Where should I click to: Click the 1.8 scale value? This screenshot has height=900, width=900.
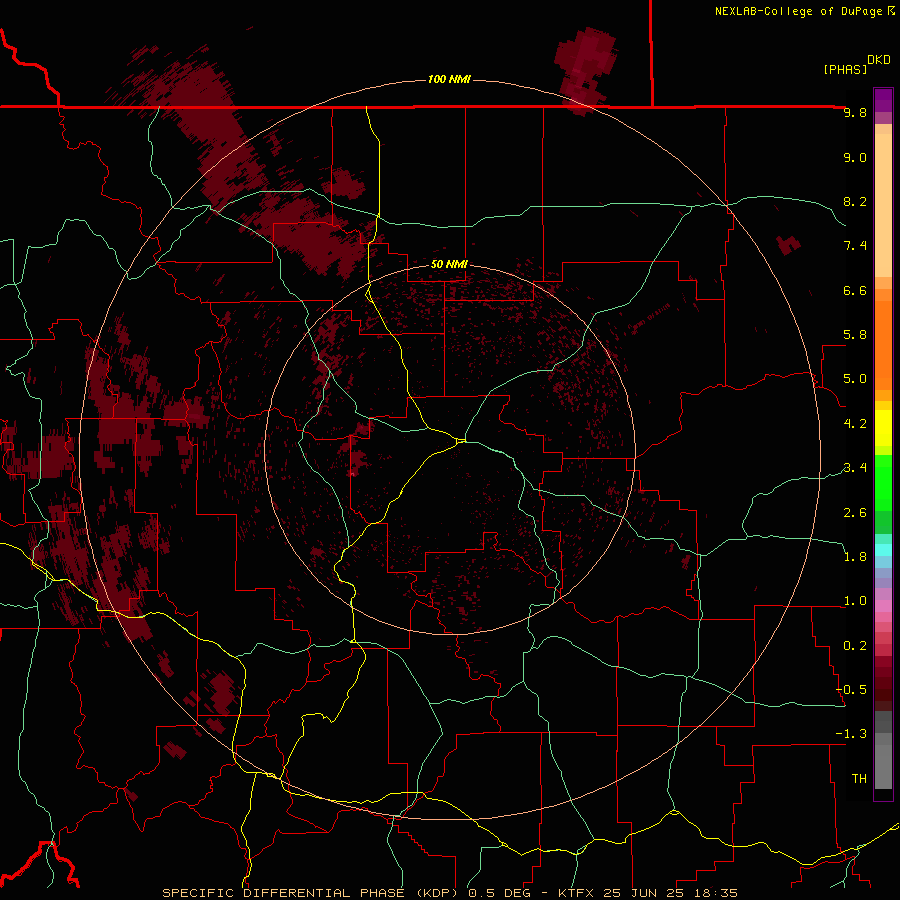(x=855, y=557)
